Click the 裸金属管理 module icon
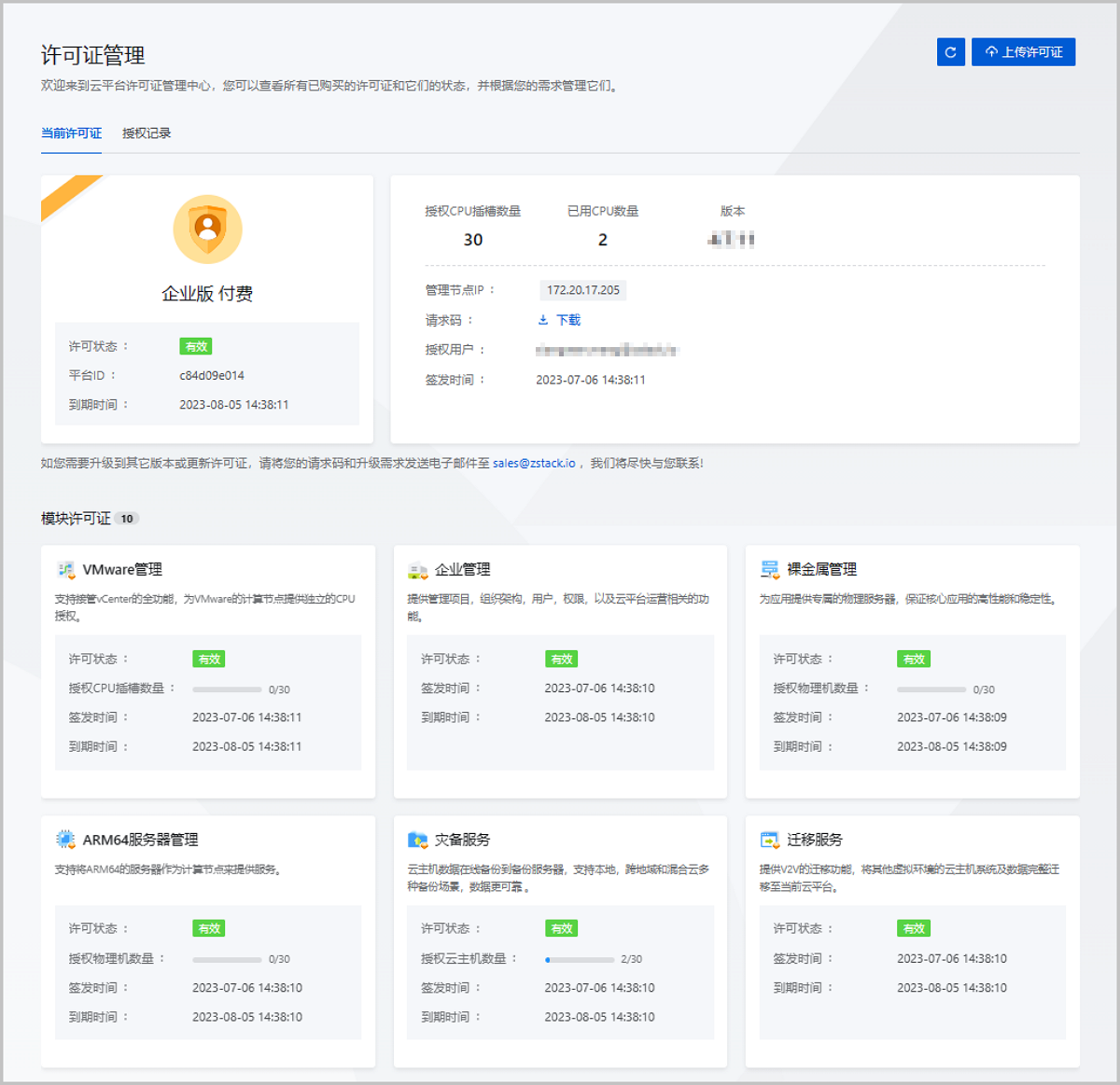This screenshot has width=1120, height=1085. [x=768, y=568]
